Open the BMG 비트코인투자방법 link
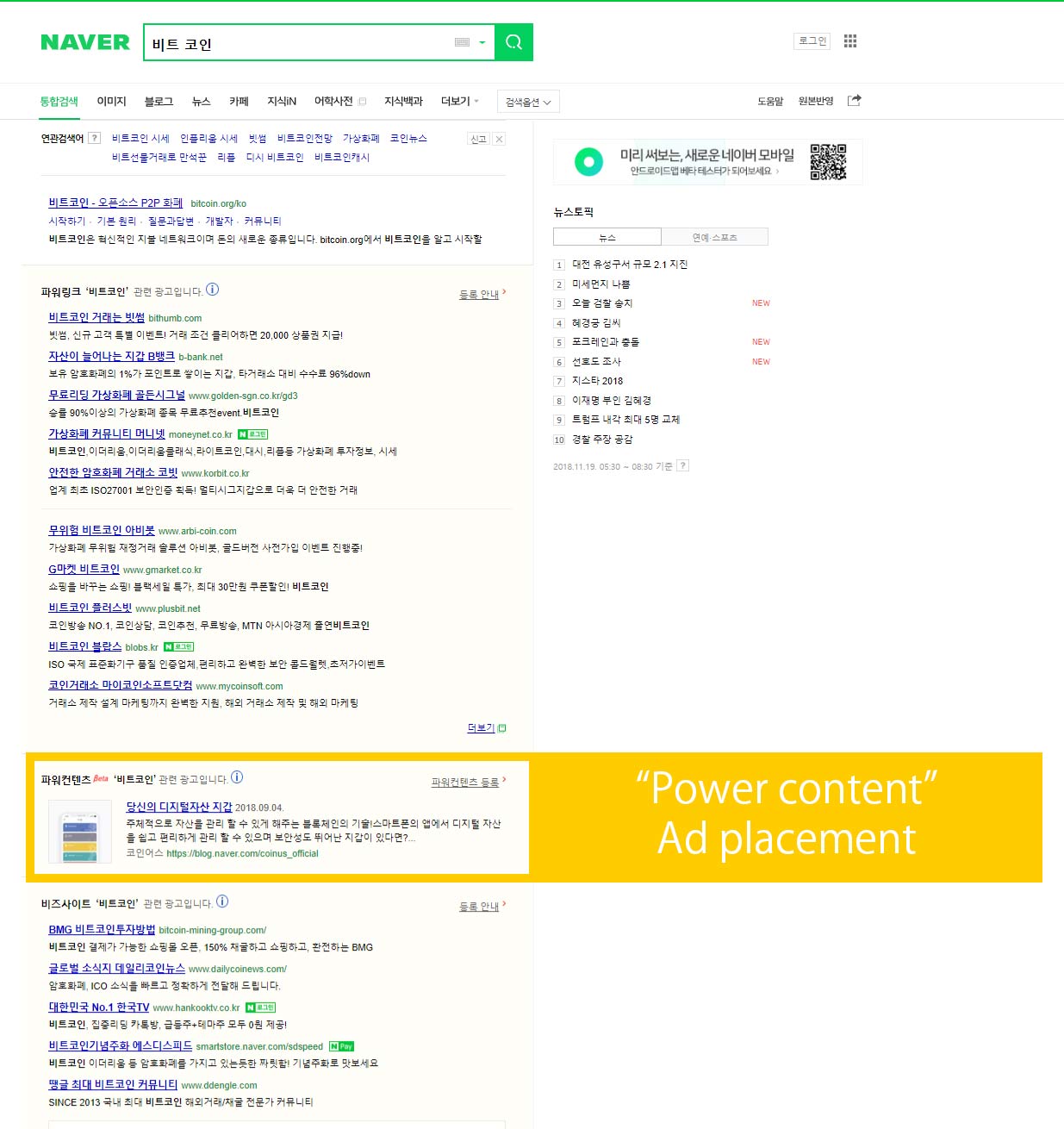The height and width of the screenshot is (1129, 1064). pos(102,930)
